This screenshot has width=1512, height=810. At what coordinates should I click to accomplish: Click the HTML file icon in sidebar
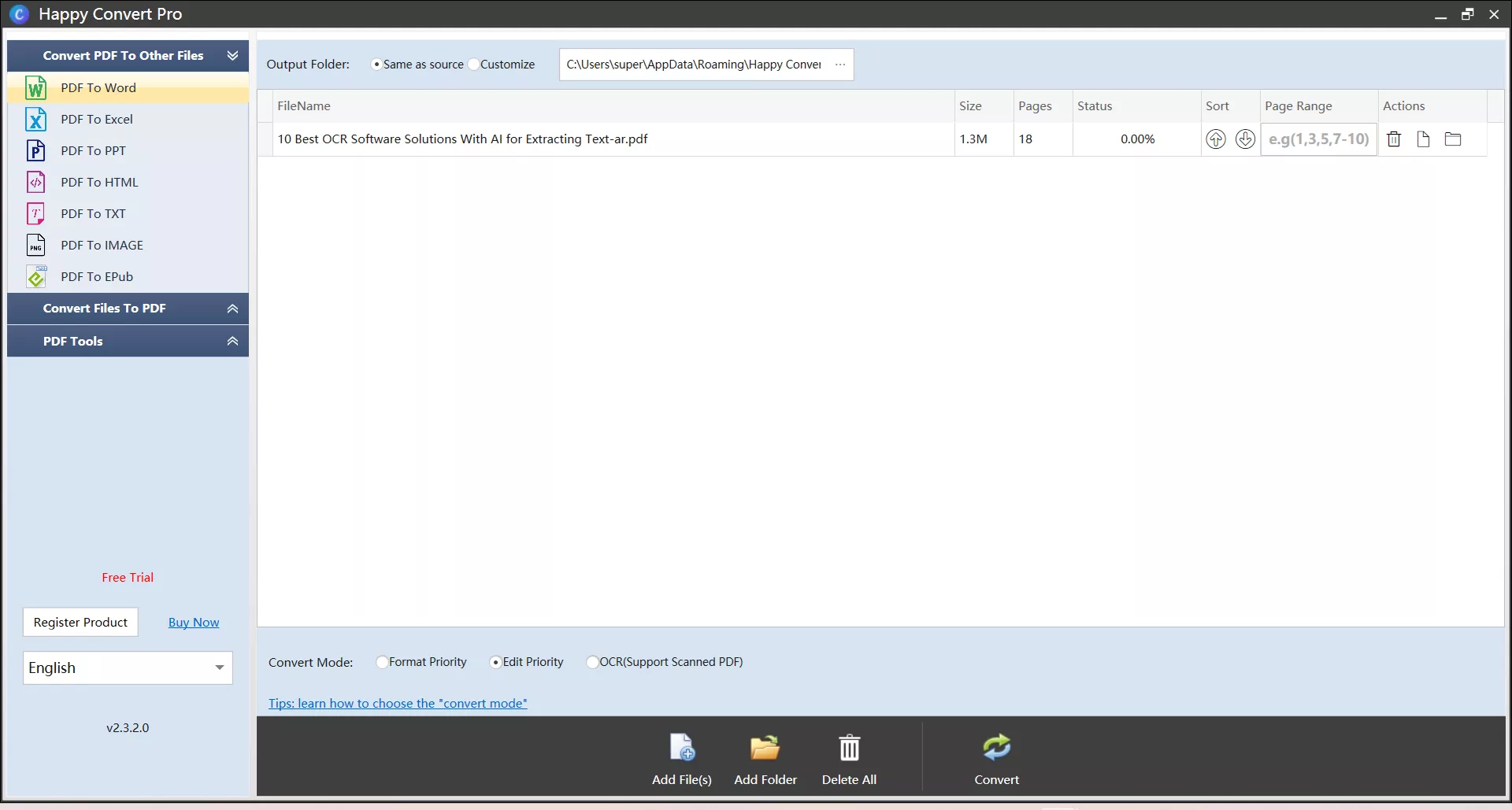(x=35, y=182)
